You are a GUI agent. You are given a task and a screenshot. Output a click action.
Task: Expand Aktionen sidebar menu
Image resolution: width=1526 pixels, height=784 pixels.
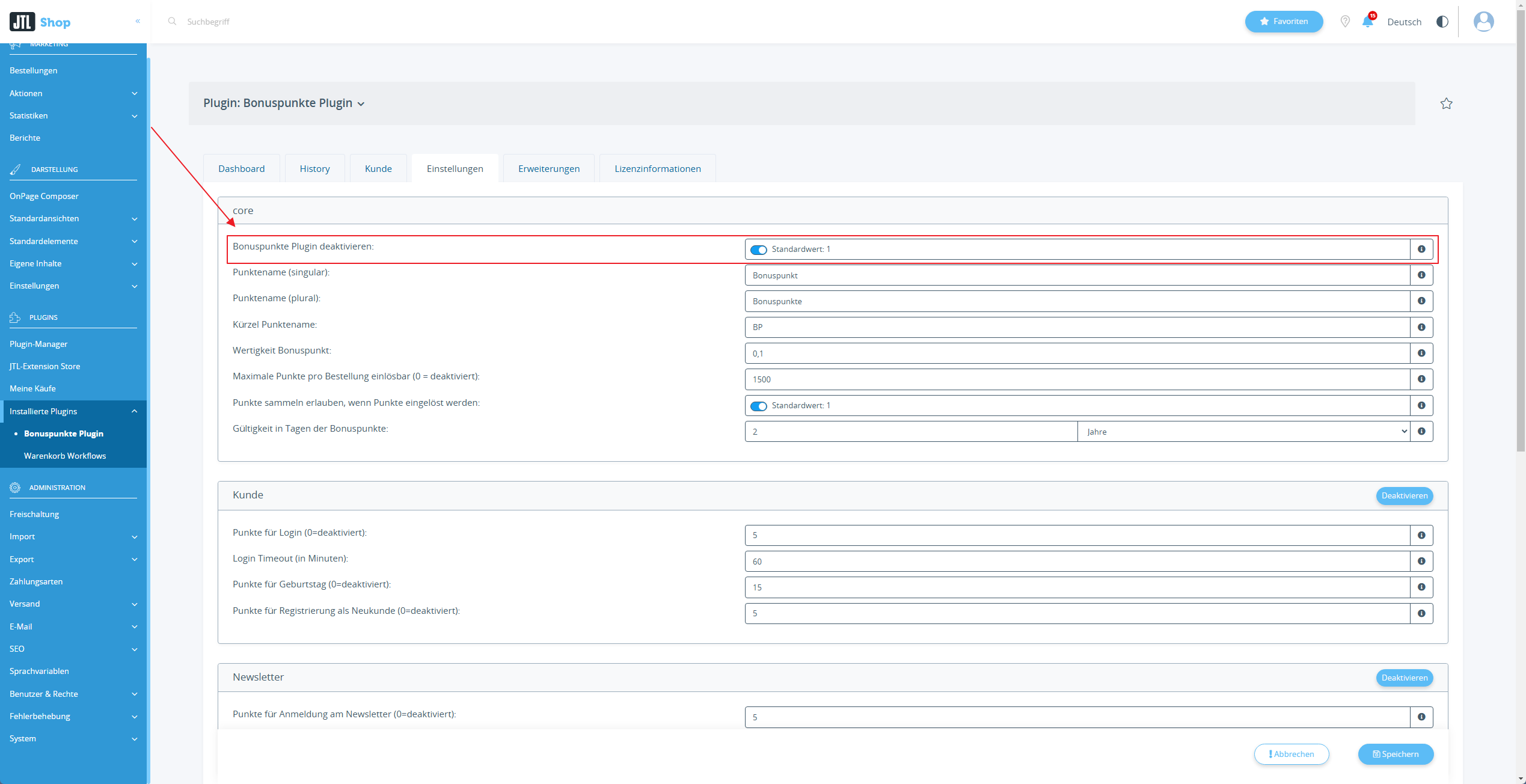73,93
